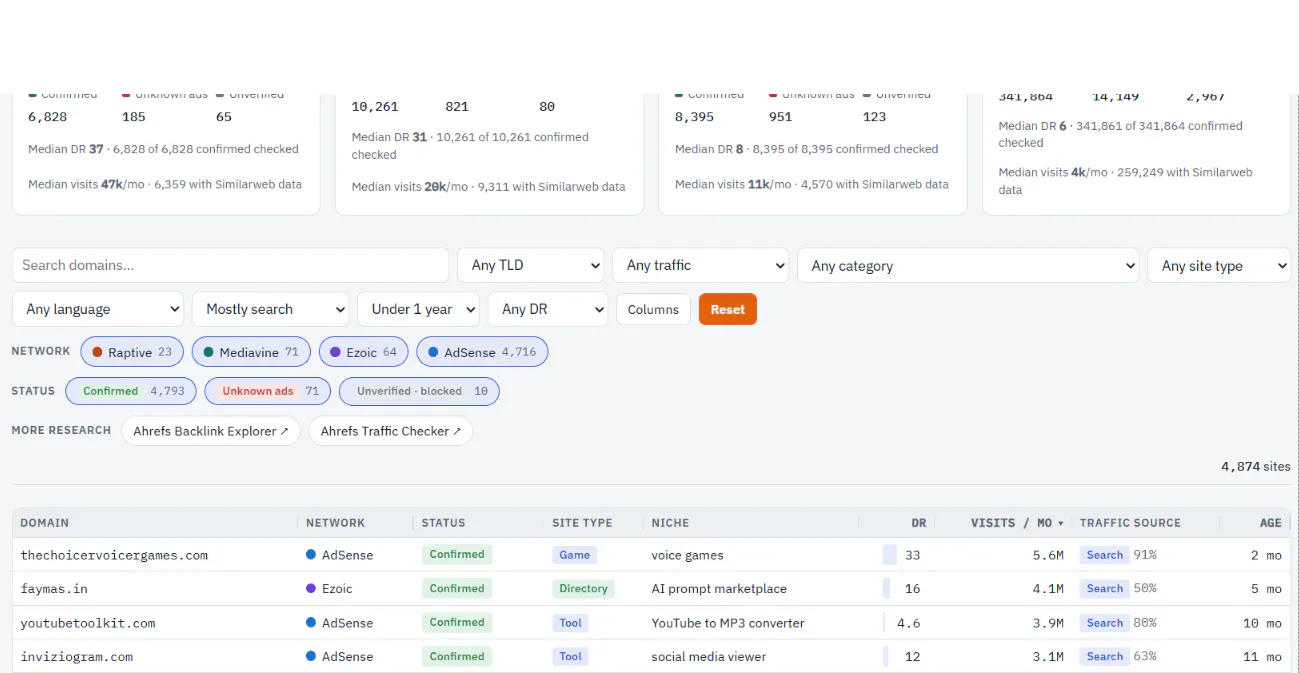Click Search tag showing 63%
The width and height of the screenshot is (1299, 673).
coord(1105,657)
